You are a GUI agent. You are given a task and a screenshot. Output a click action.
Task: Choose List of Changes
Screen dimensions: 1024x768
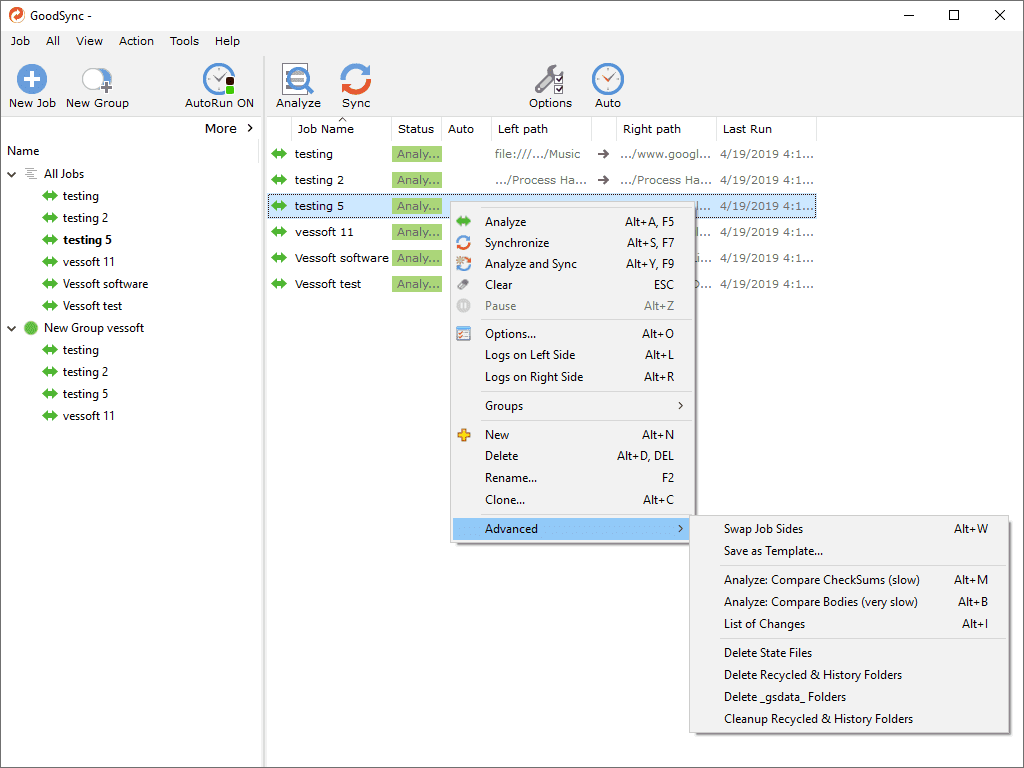850,624
